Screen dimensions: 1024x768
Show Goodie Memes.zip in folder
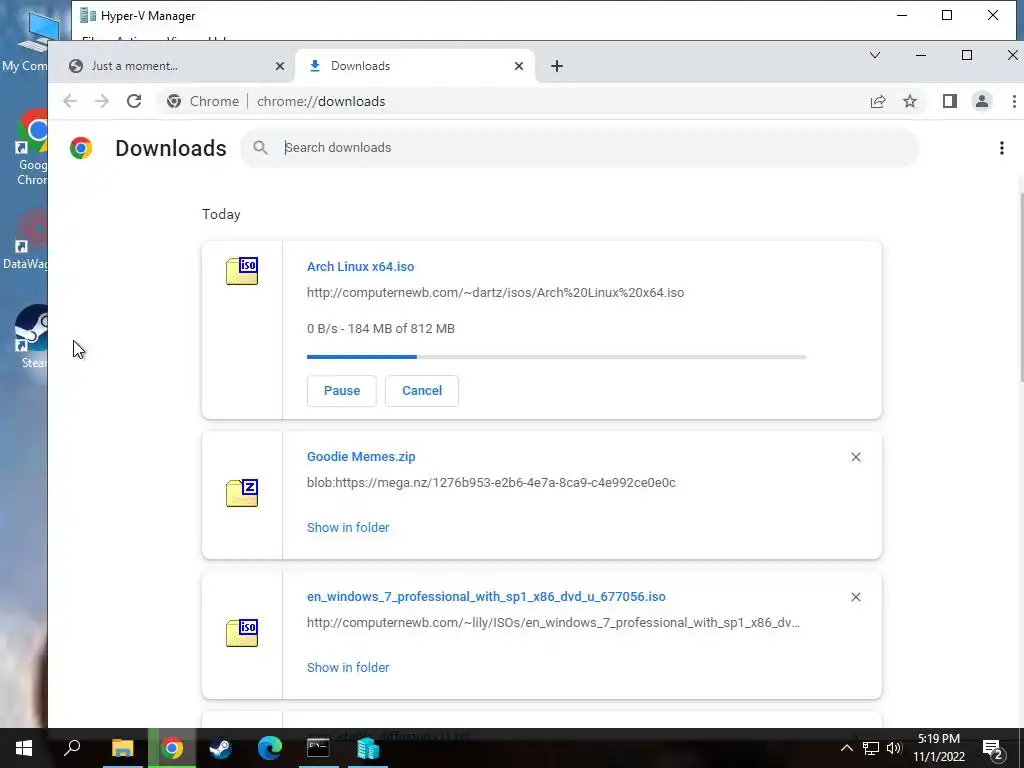[348, 527]
